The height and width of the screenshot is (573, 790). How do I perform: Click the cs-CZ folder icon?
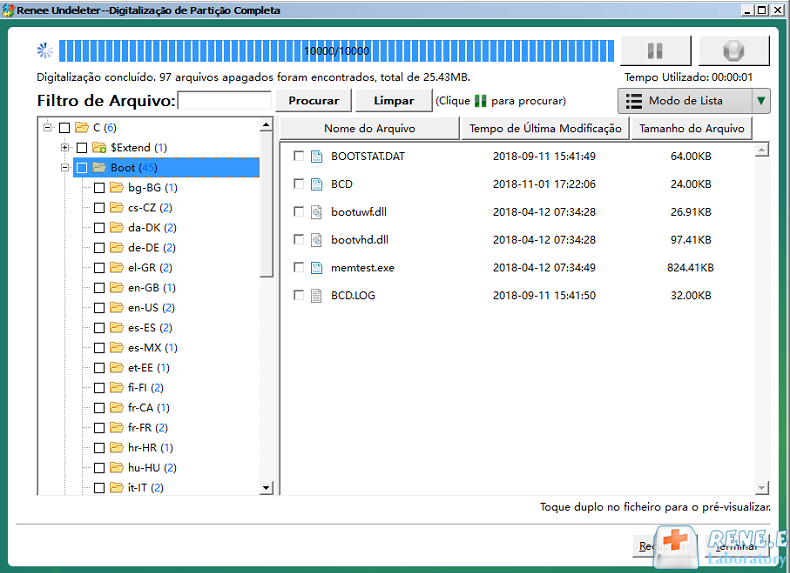click(117, 207)
